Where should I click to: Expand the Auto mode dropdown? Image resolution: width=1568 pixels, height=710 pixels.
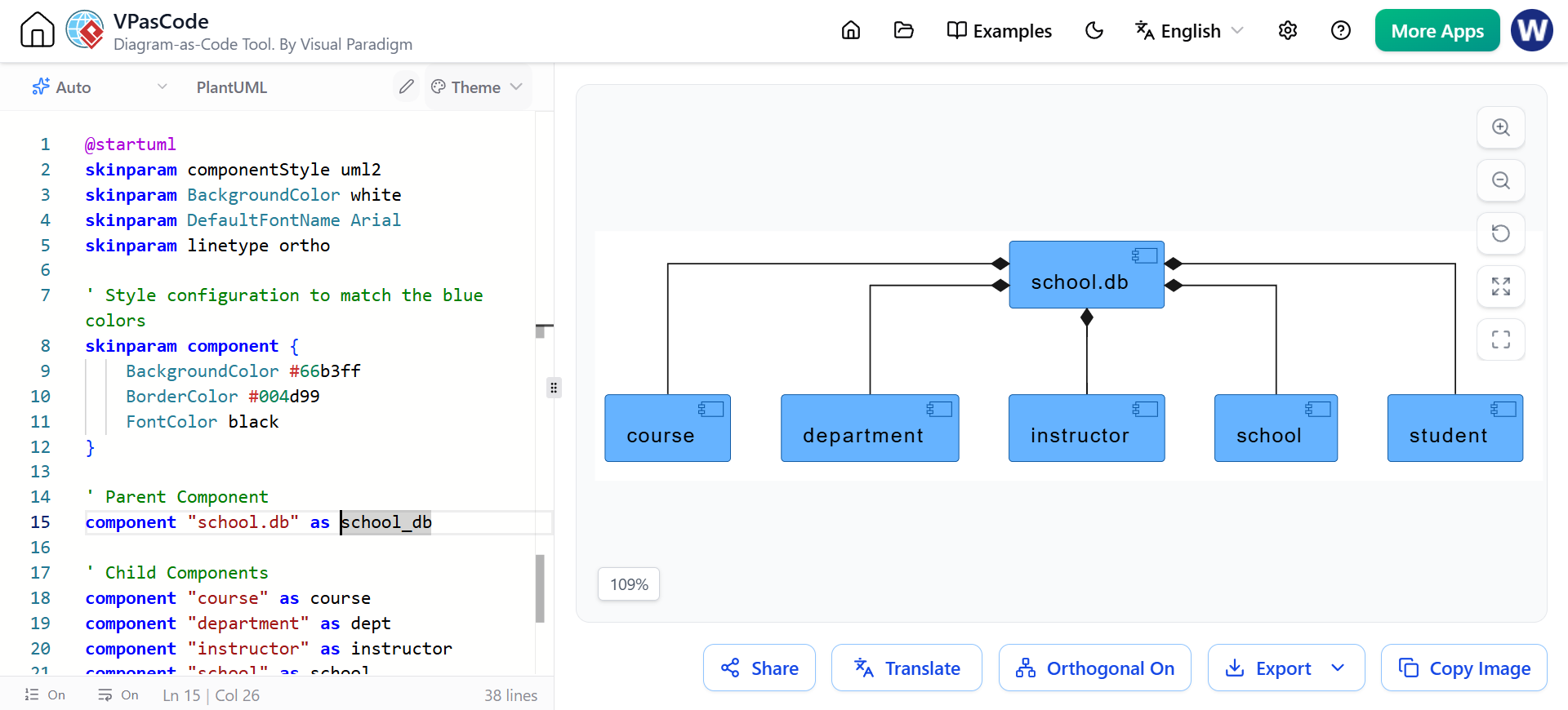click(x=100, y=87)
